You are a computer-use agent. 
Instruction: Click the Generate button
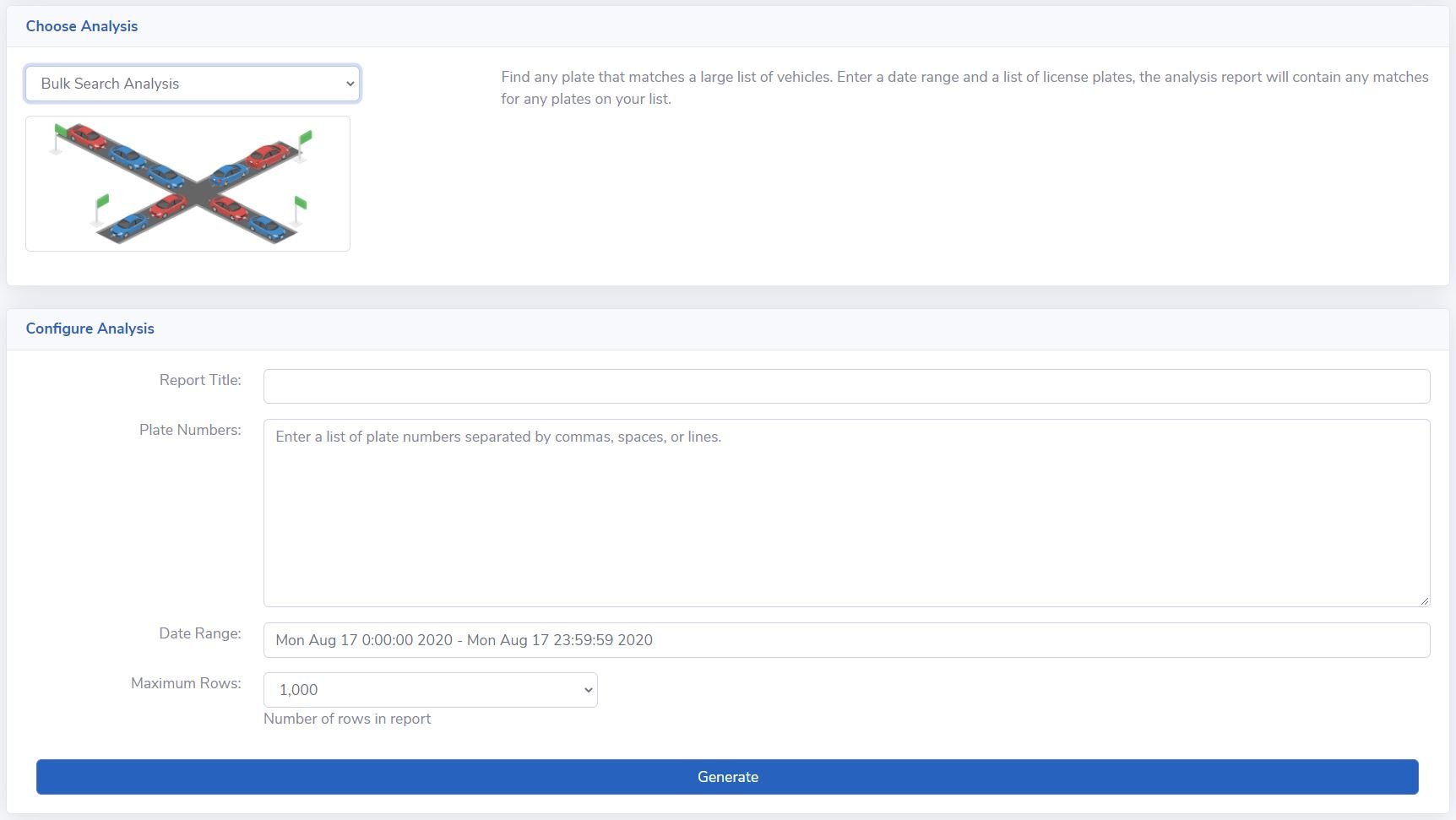[727, 777]
